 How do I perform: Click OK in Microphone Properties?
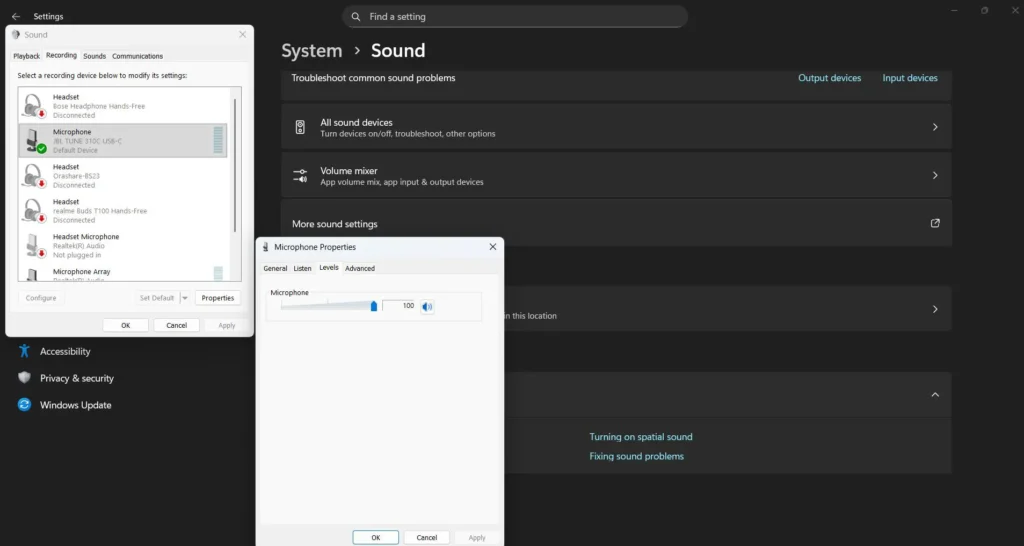(x=376, y=538)
